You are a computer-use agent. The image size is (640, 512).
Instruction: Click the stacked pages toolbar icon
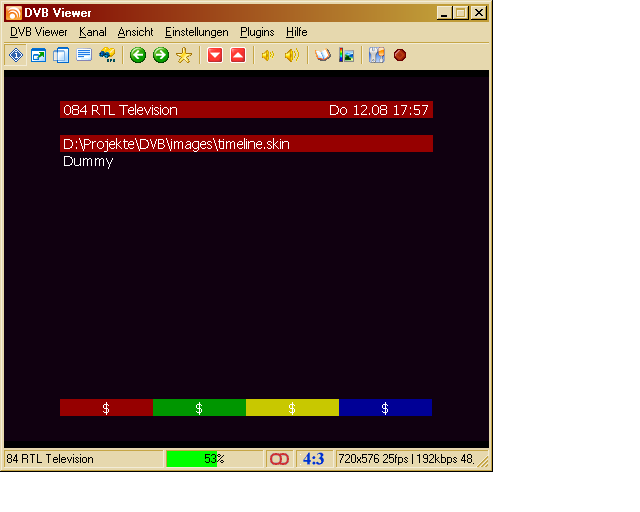click(x=61, y=55)
